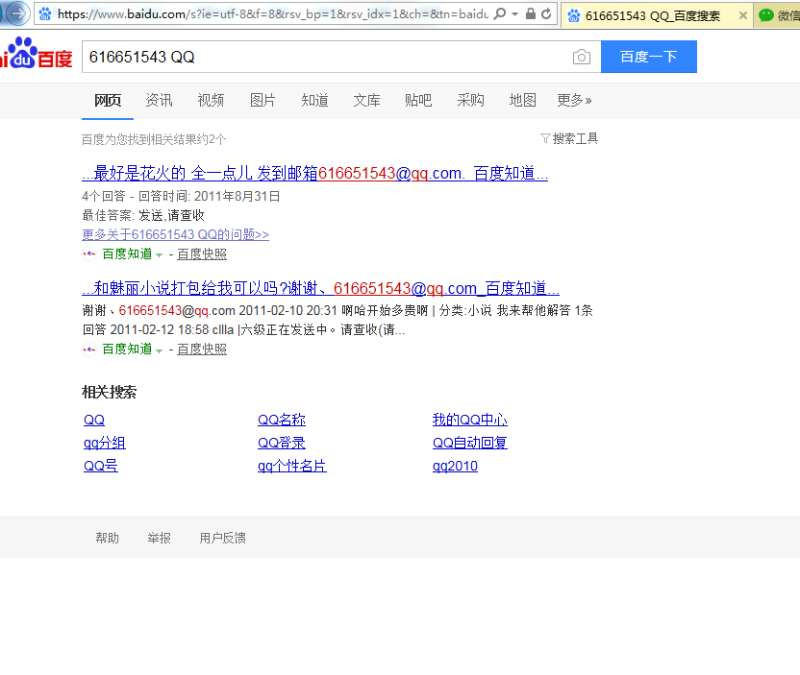Click the 用户反馈 footer link
This screenshot has width=800, height=675.
[x=222, y=538]
